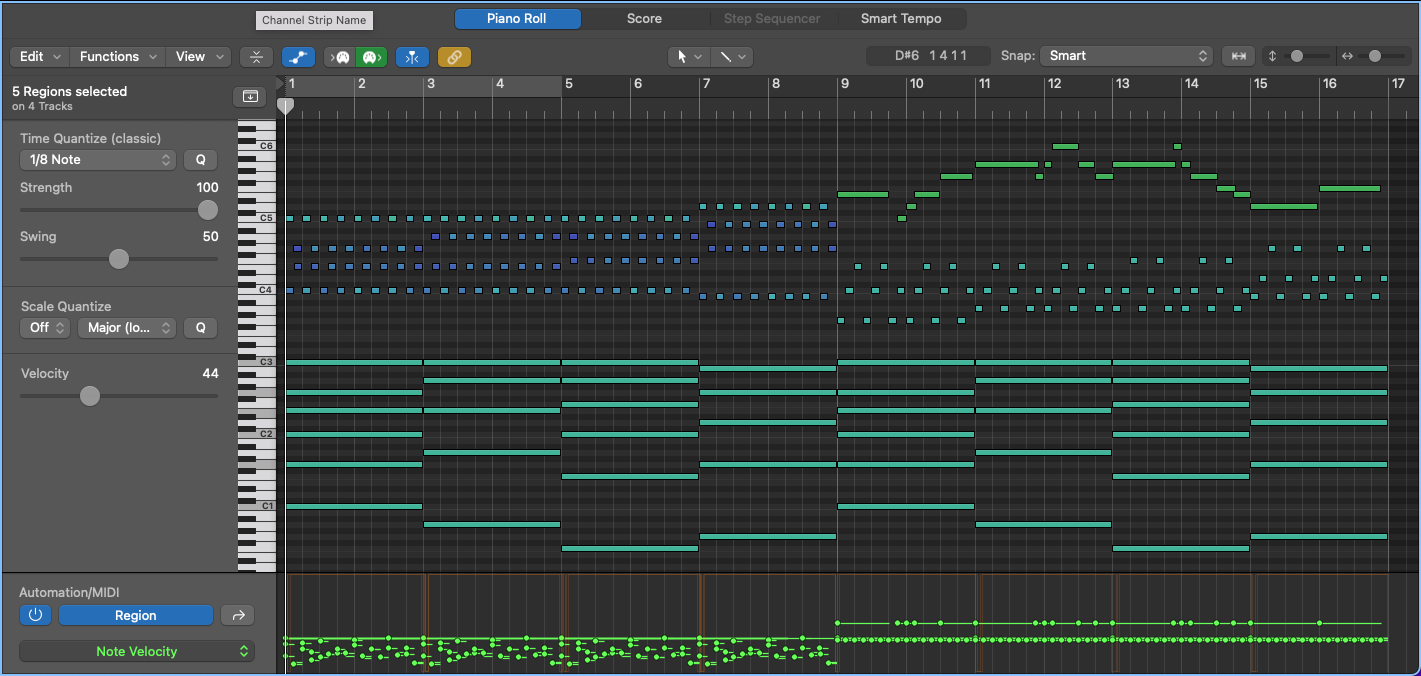Image resolution: width=1421 pixels, height=676 pixels.
Task: Open the Scale Quantize Off dropdown
Action: click(x=44, y=327)
